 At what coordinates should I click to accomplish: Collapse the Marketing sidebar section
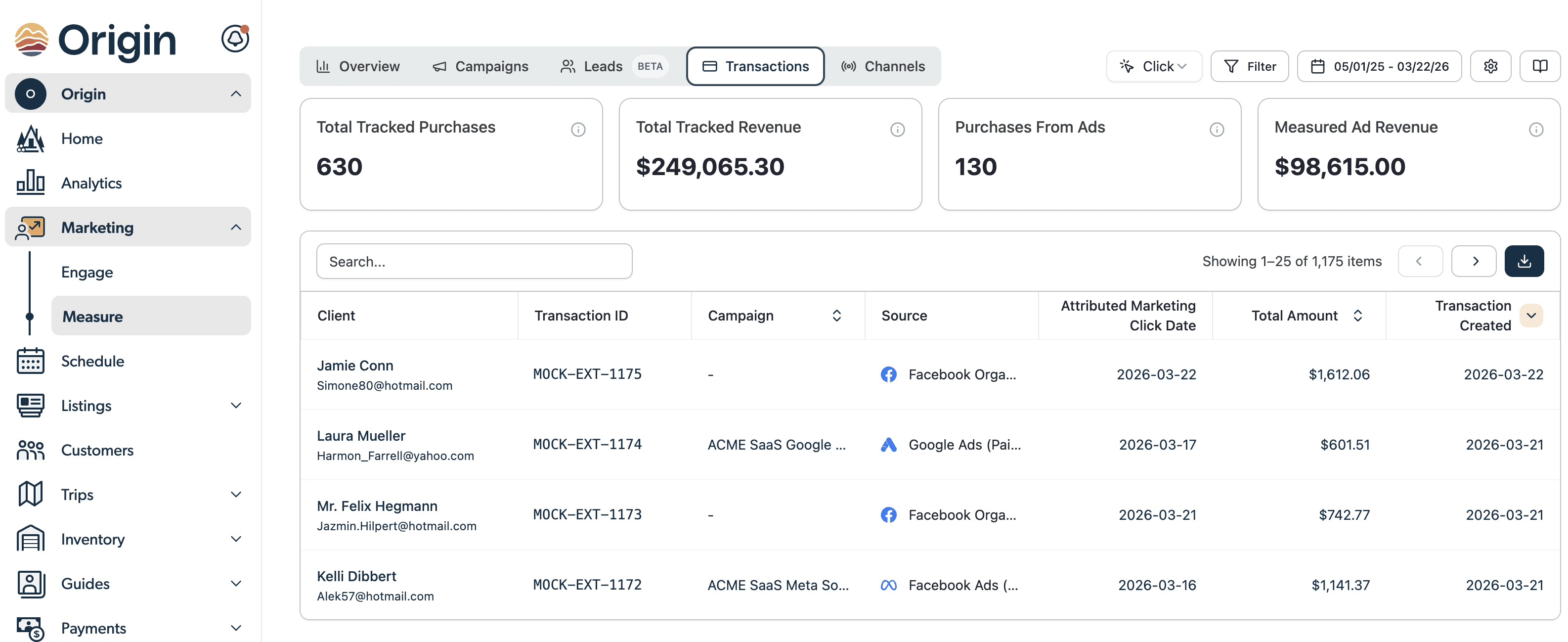(x=236, y=227)
